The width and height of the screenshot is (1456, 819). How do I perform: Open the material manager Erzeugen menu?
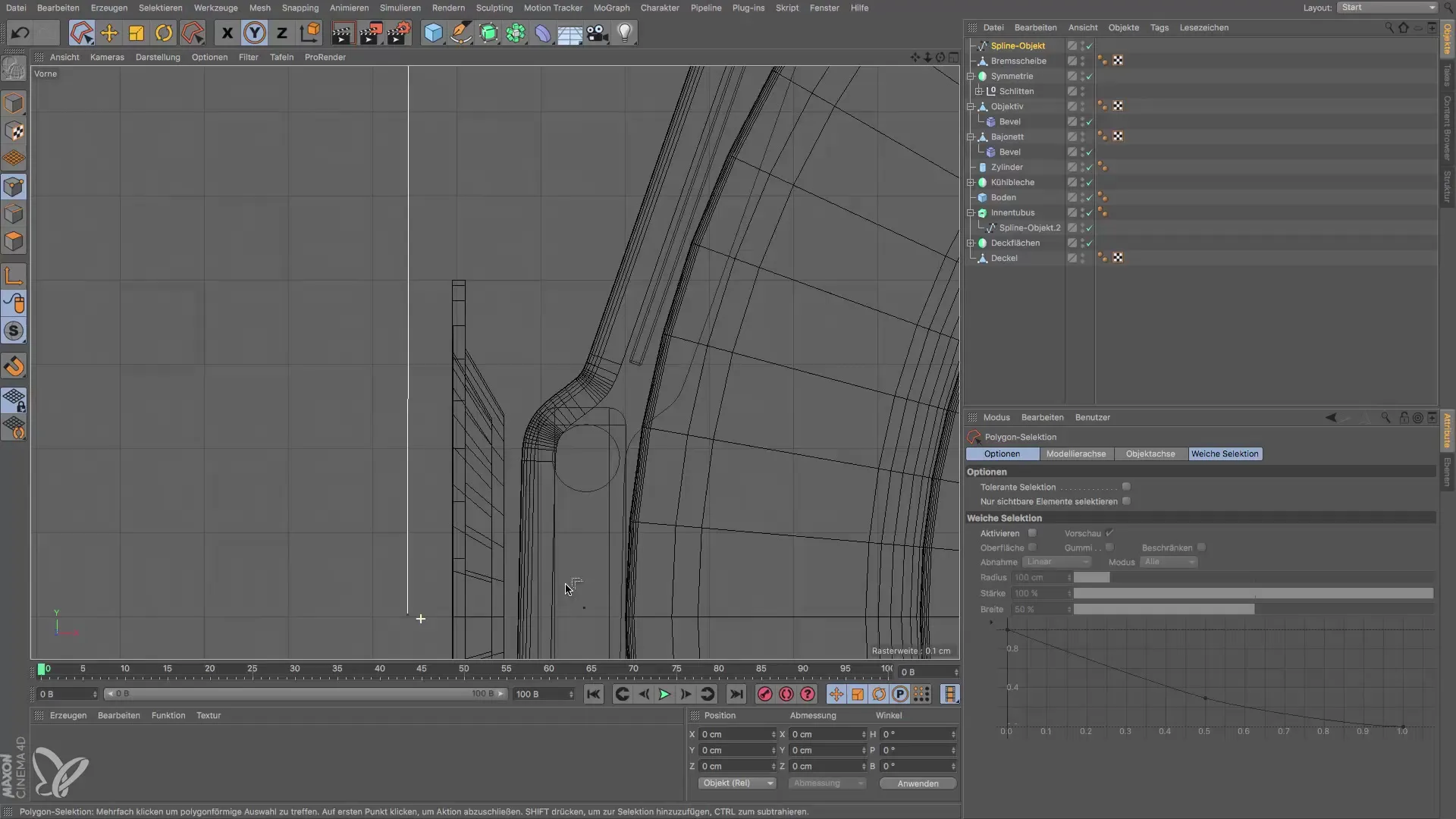(68, 715)
